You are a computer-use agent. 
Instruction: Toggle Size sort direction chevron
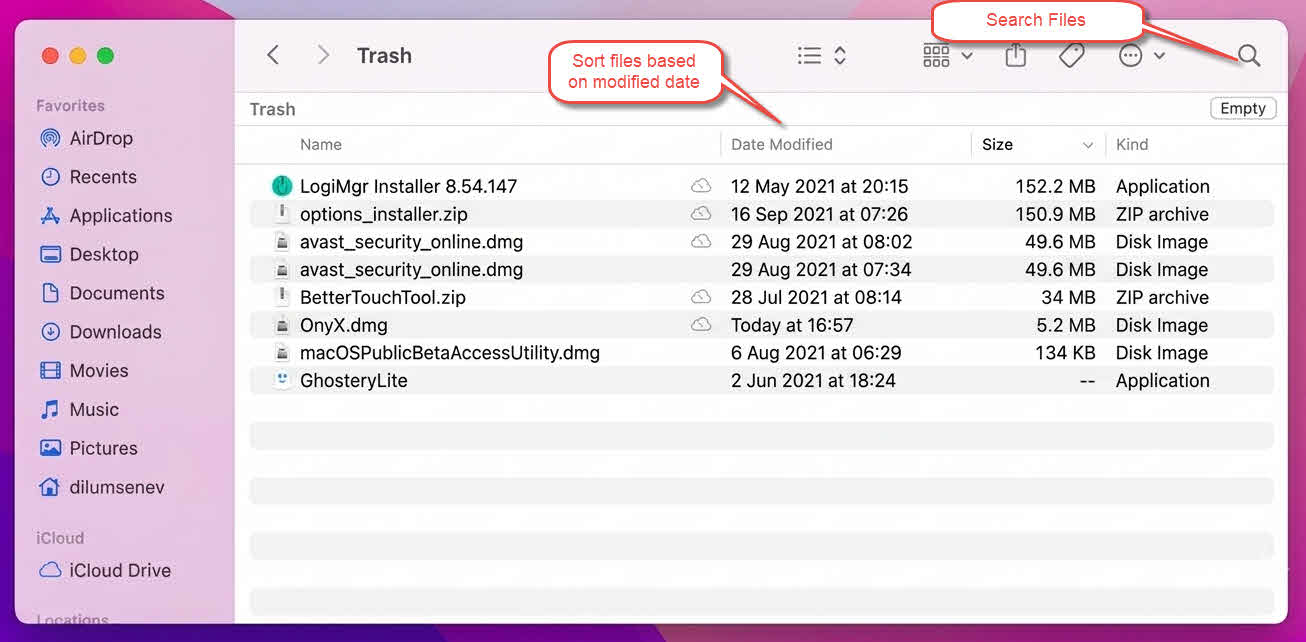pyautogui.click(x=1088, y=145)
